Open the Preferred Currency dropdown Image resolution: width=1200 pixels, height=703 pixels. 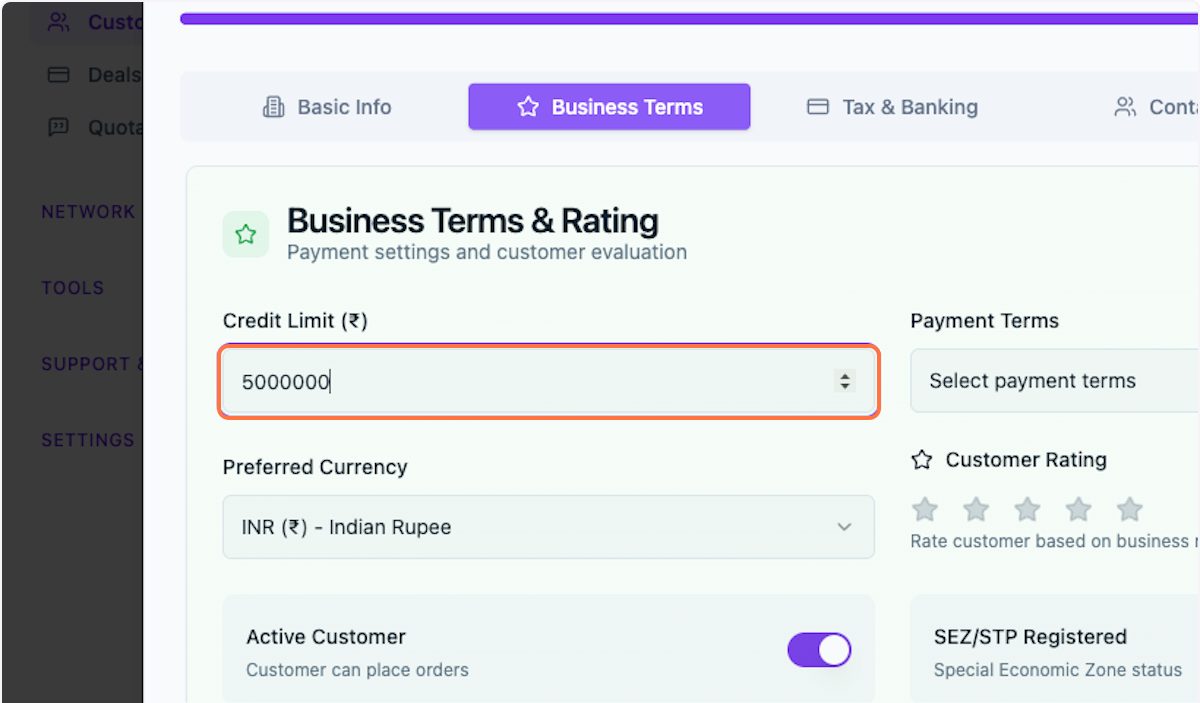click(548, 527)
